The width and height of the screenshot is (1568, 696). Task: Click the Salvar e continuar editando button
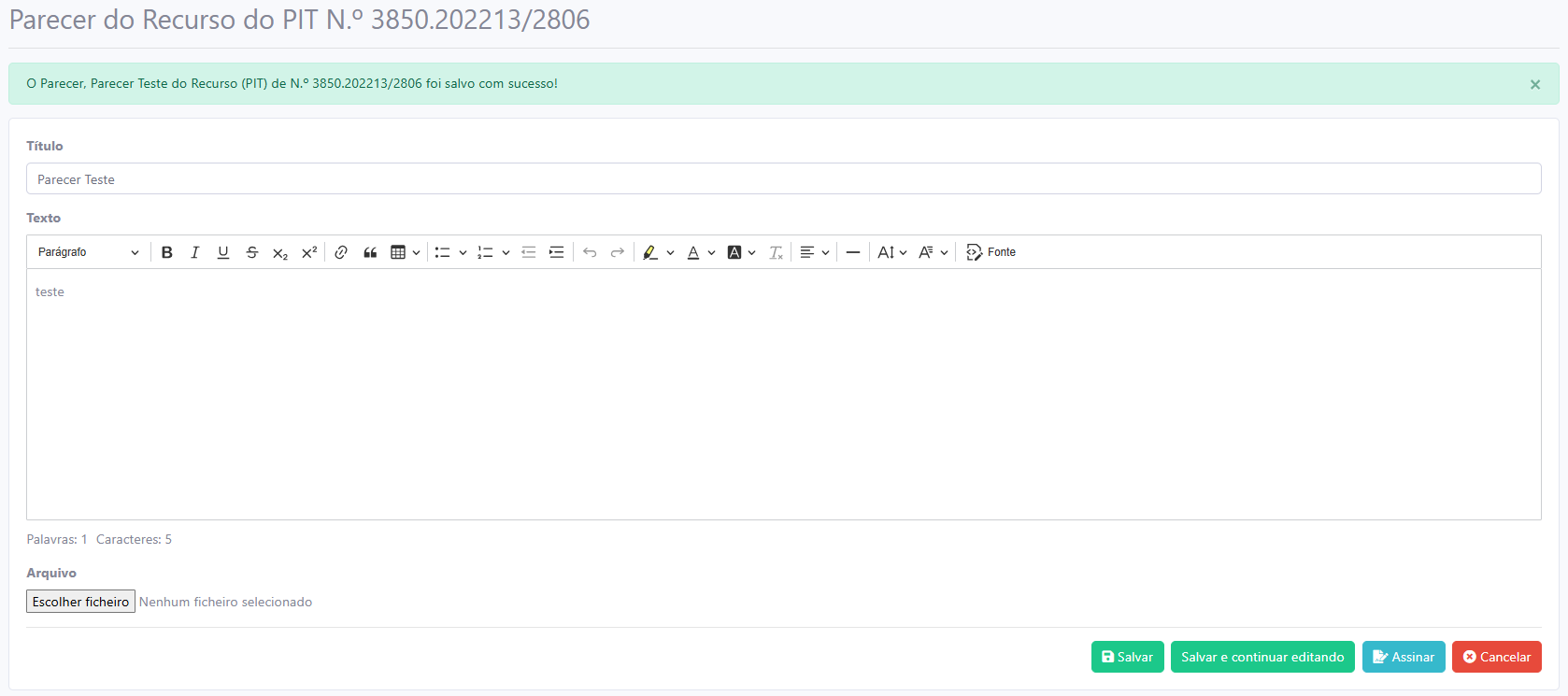[x=1262, y=657]
